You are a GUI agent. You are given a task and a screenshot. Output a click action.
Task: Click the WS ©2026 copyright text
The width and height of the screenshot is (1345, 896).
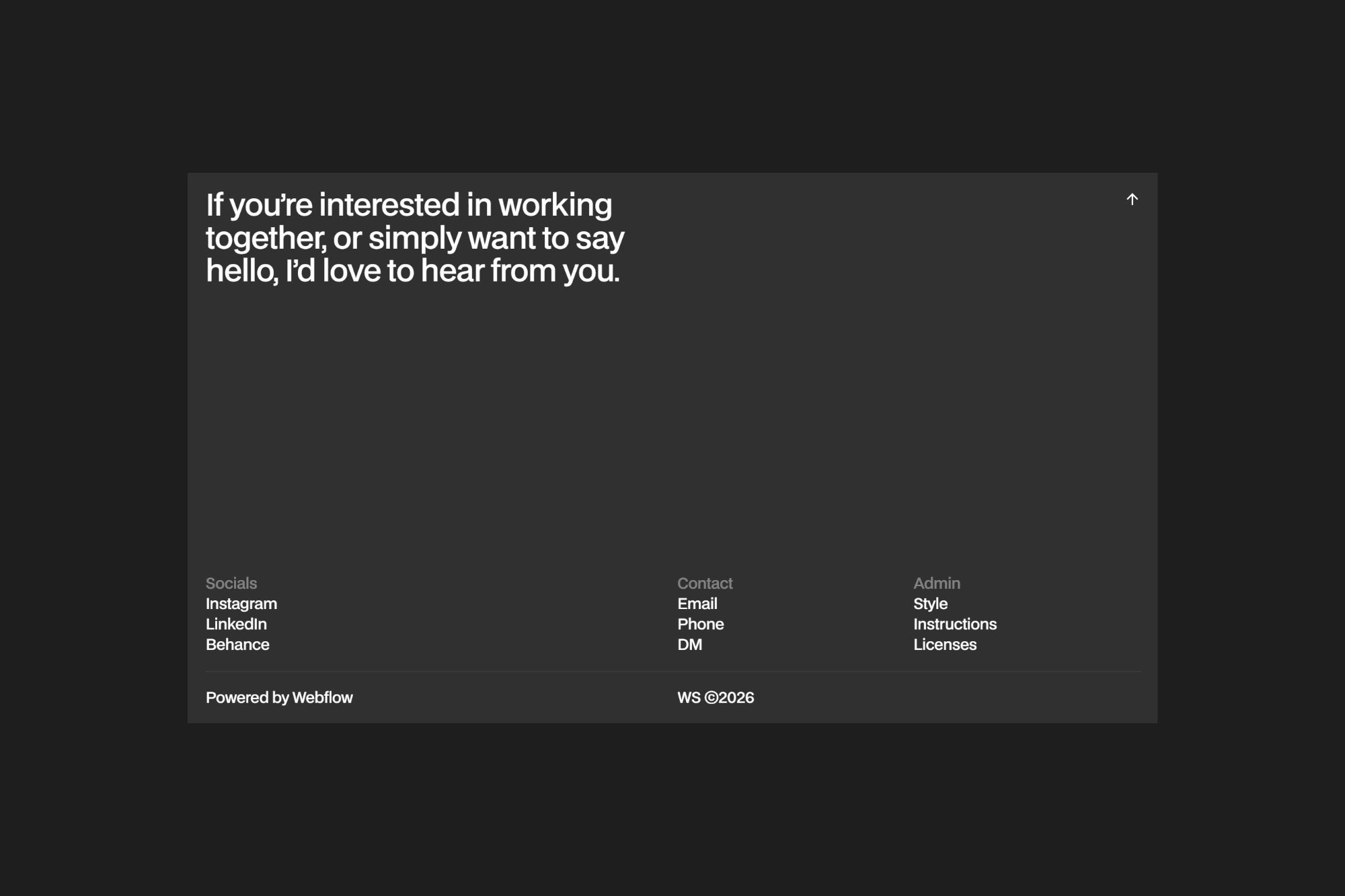pyautogui.click(x=715, y=698)
